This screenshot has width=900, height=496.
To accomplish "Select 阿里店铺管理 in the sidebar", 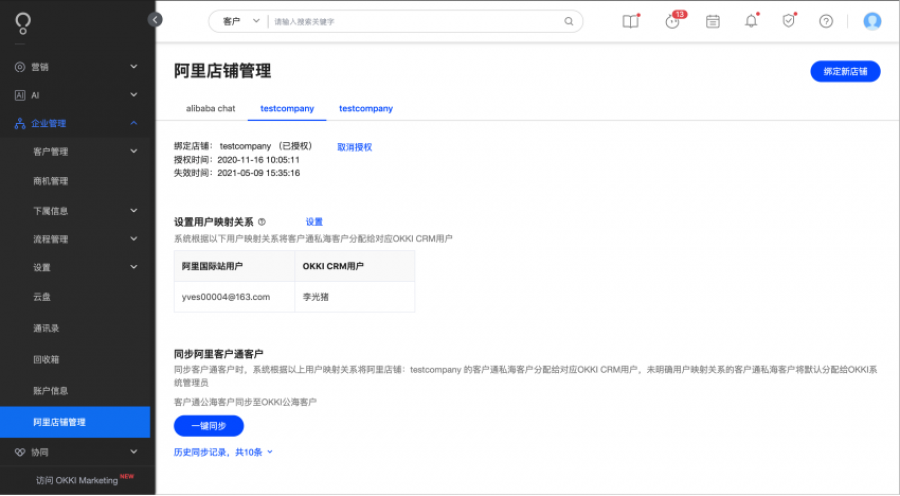I will coord(75,423).
